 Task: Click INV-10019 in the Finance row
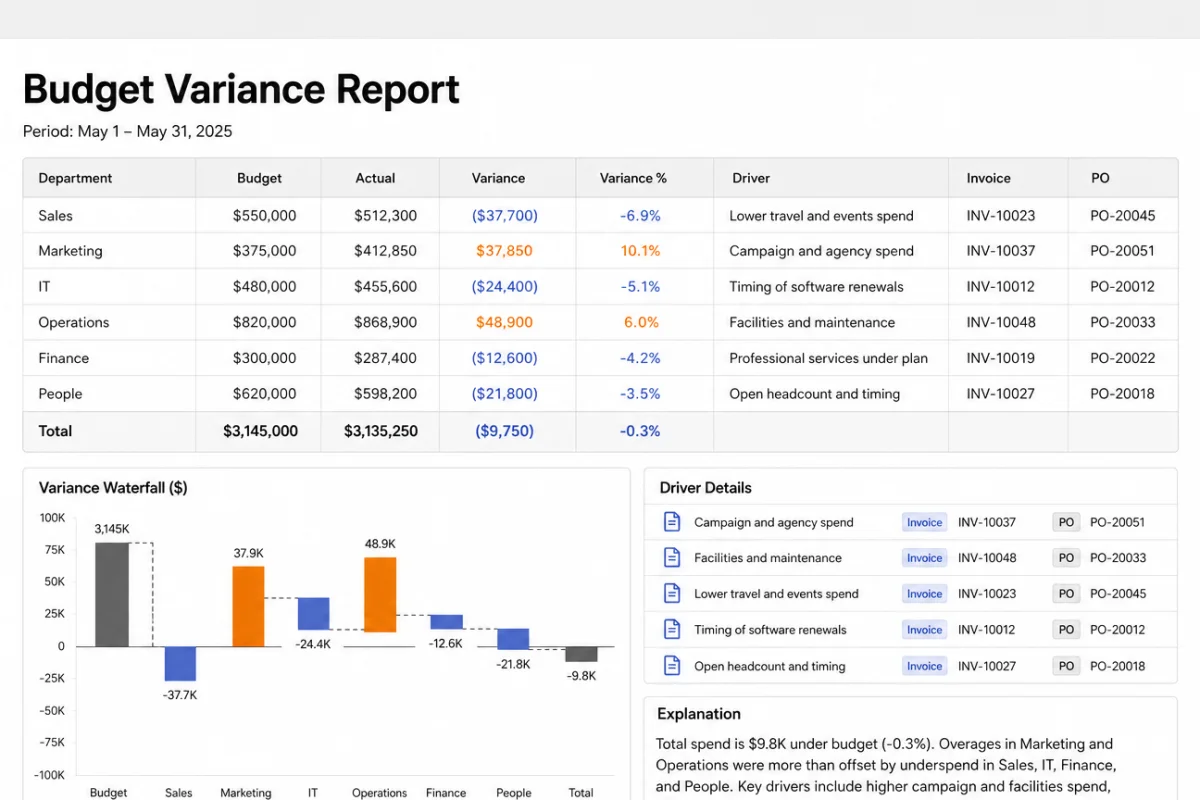(x=1001, y=358)
